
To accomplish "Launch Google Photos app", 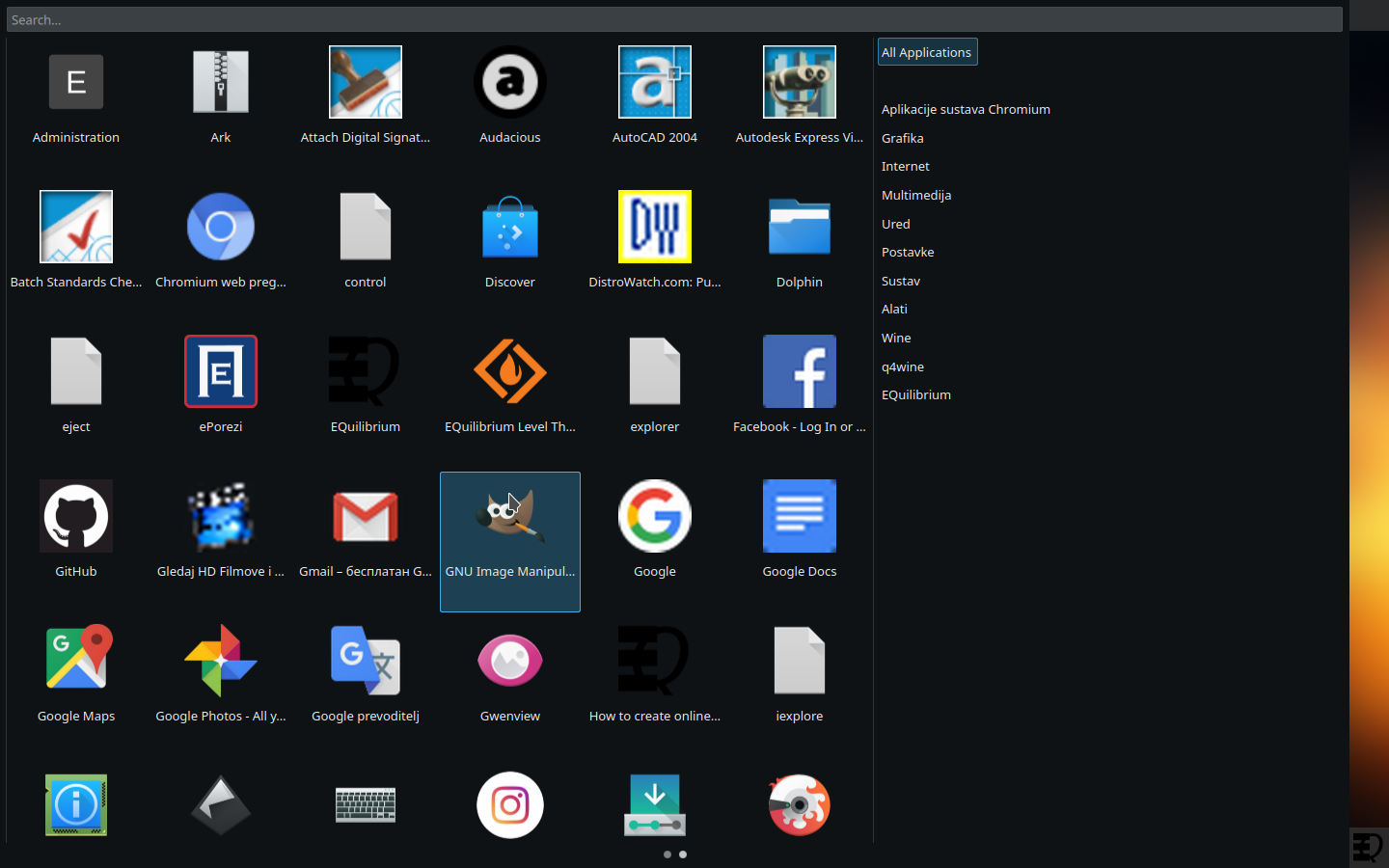I will (221, 674).
